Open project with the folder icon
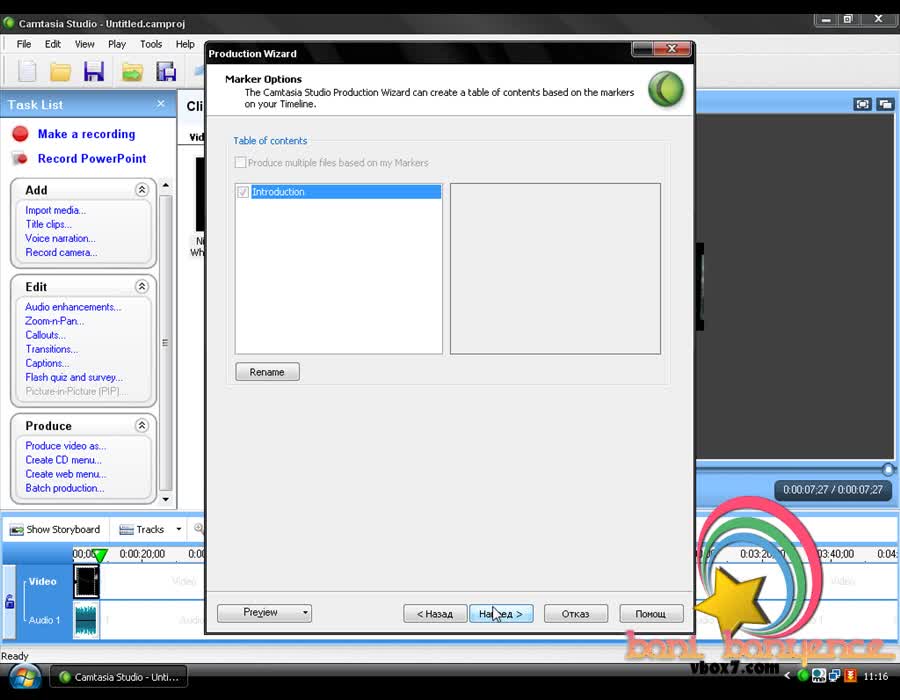 pos(60,71)
